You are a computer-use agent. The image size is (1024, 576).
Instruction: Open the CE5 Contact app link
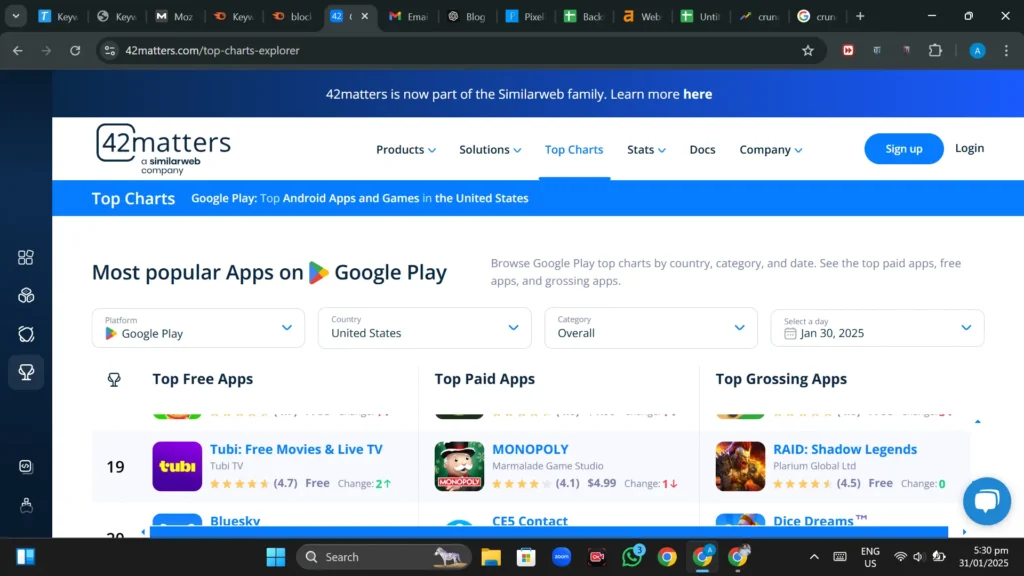[x=529, y=520]
